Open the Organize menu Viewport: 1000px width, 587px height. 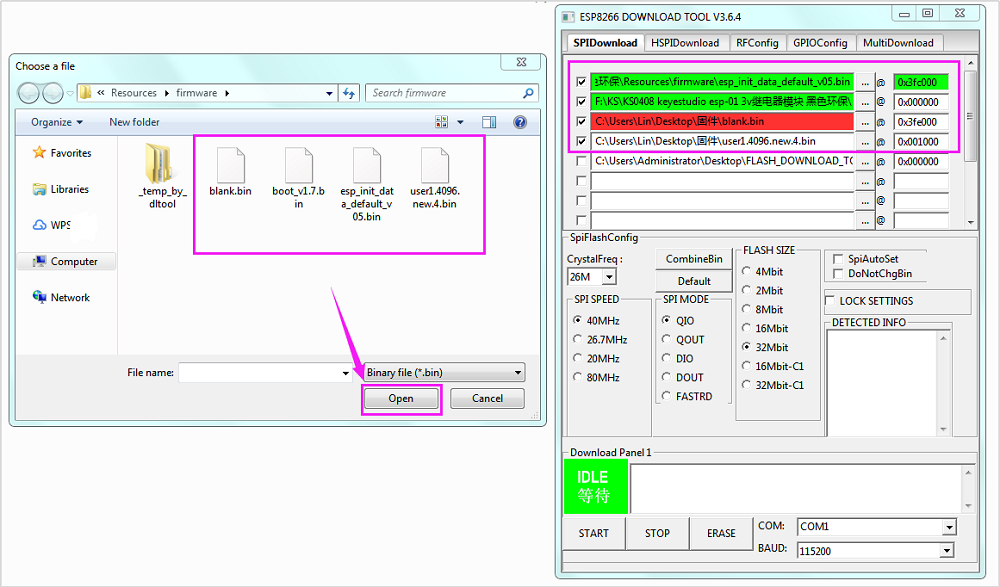point(56,122)
